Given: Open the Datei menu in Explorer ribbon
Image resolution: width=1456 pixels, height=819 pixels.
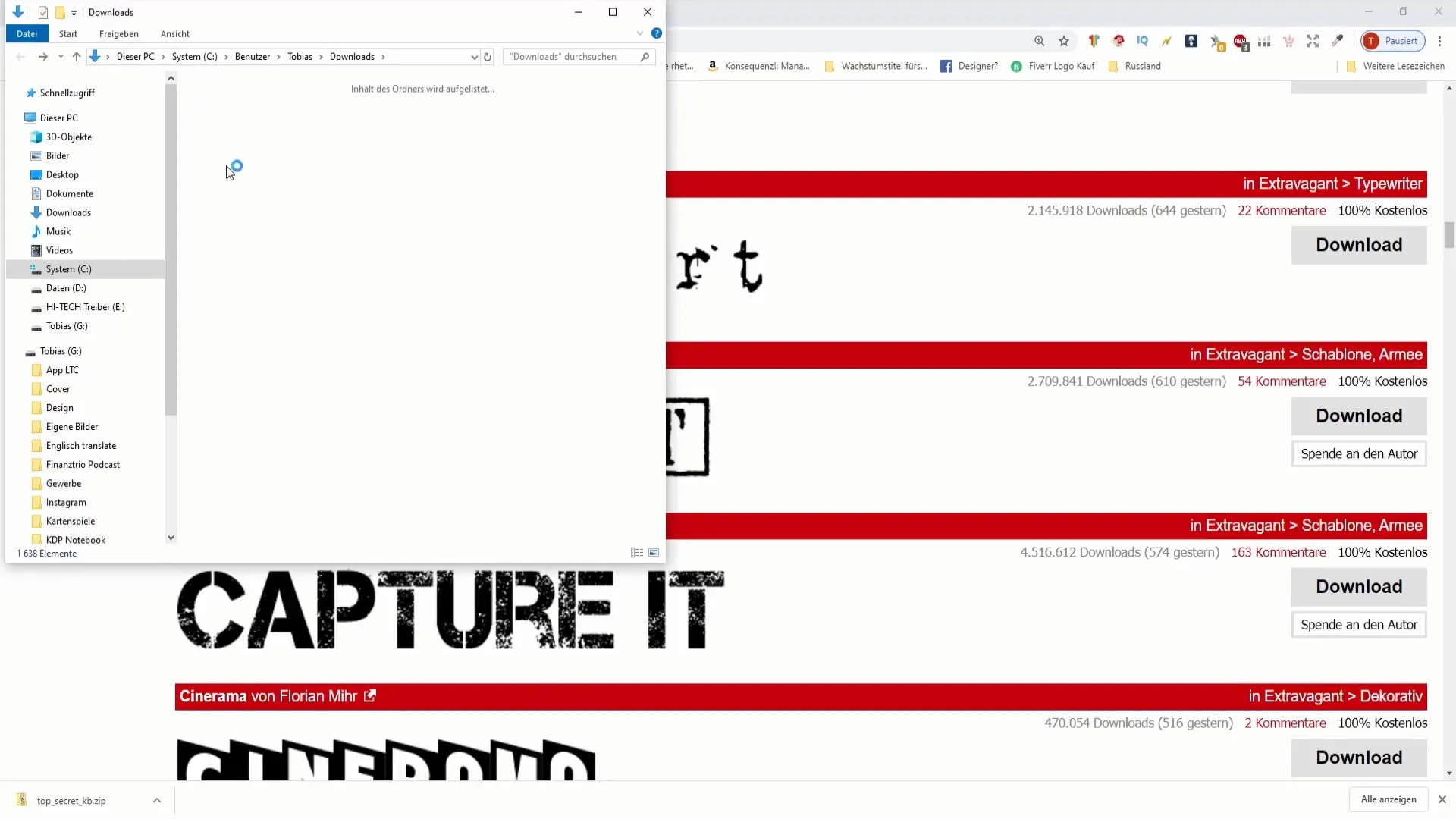Looking at the screenshot, I should click(x=26, y=33).
